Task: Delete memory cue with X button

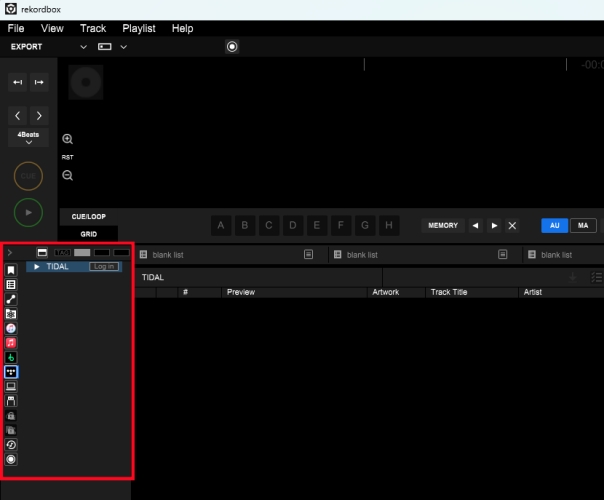Action: click(x=512, y=225)
